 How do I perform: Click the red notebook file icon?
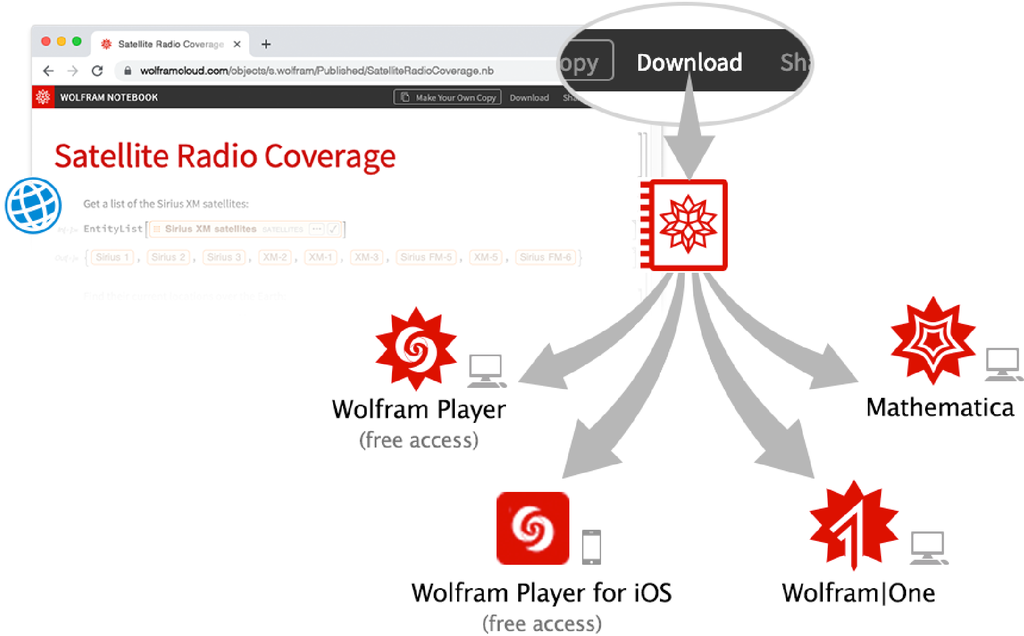[684, 225]
